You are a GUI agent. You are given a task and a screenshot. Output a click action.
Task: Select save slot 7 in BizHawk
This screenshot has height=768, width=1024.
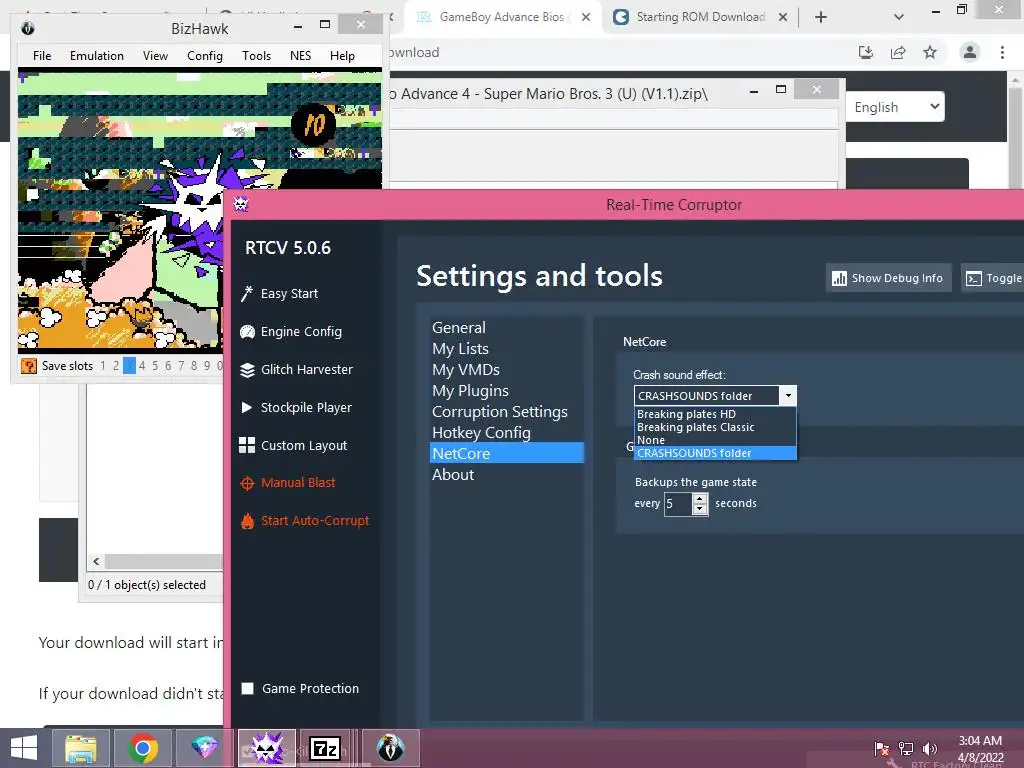coord(181,366)
